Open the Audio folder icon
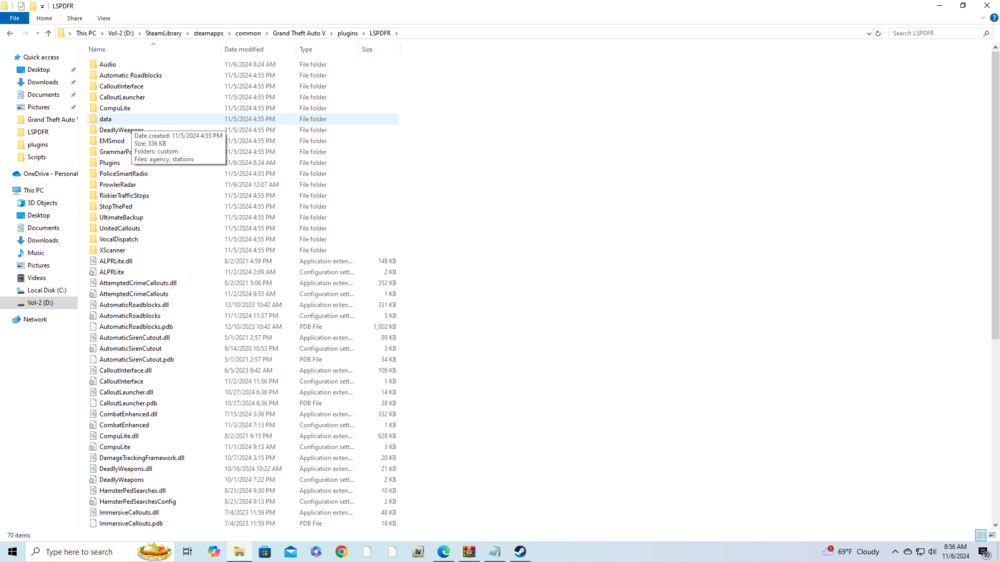 coord(93,64)
